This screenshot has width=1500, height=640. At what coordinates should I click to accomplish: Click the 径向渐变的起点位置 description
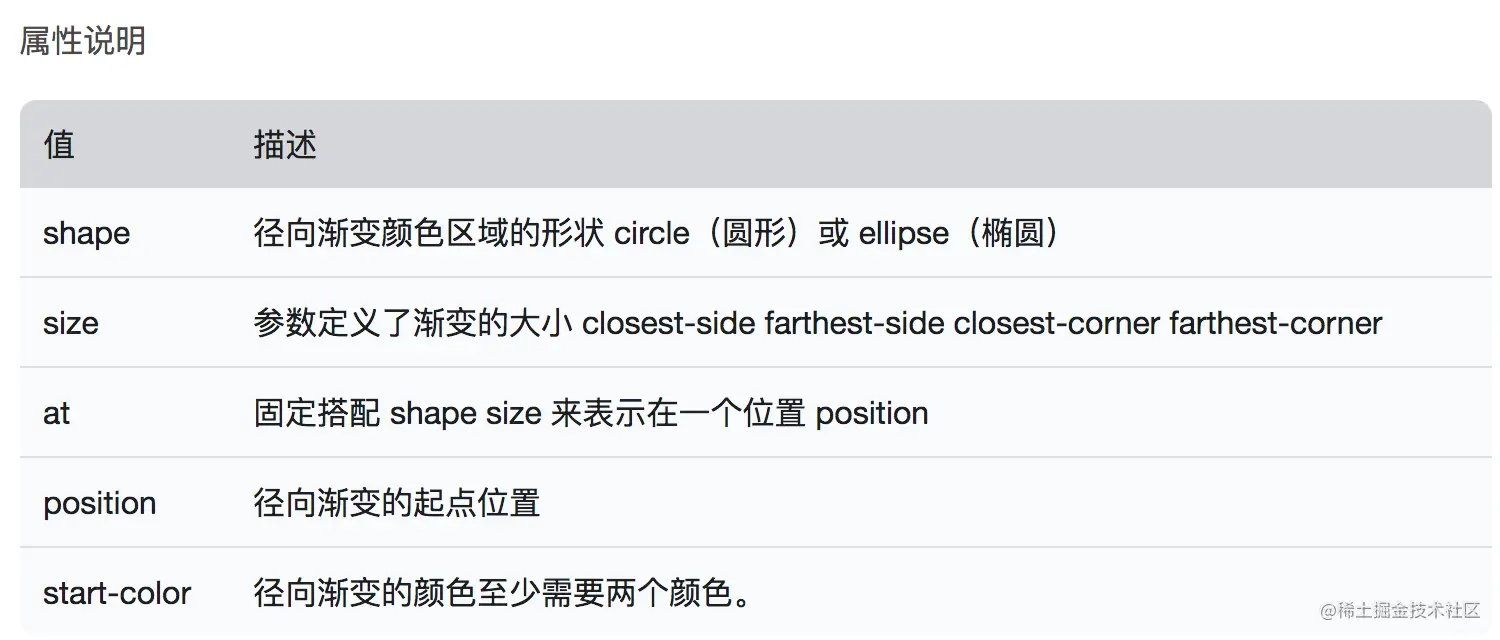coord(397,503)
